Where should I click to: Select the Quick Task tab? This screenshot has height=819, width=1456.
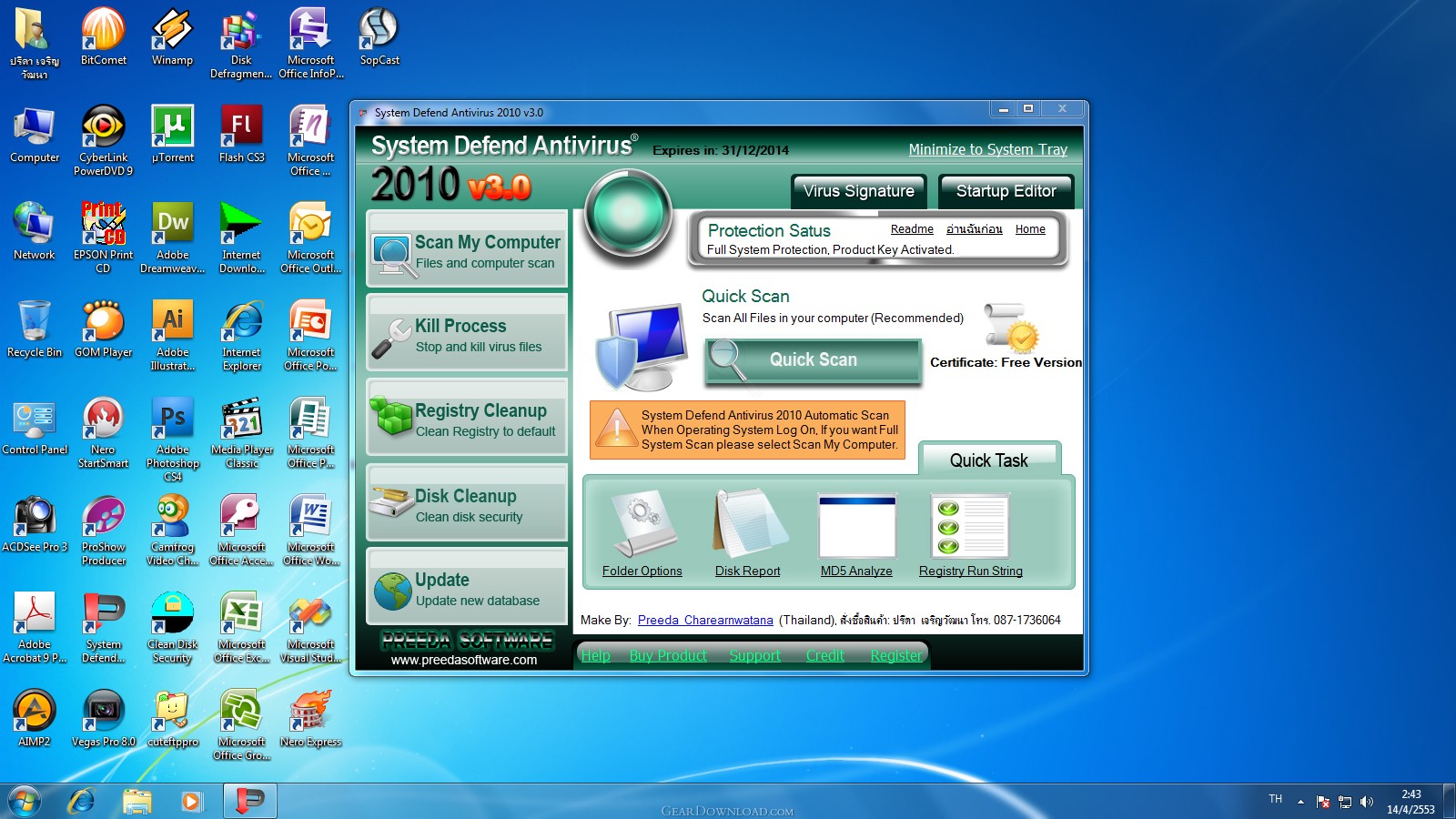click(989, 460)
